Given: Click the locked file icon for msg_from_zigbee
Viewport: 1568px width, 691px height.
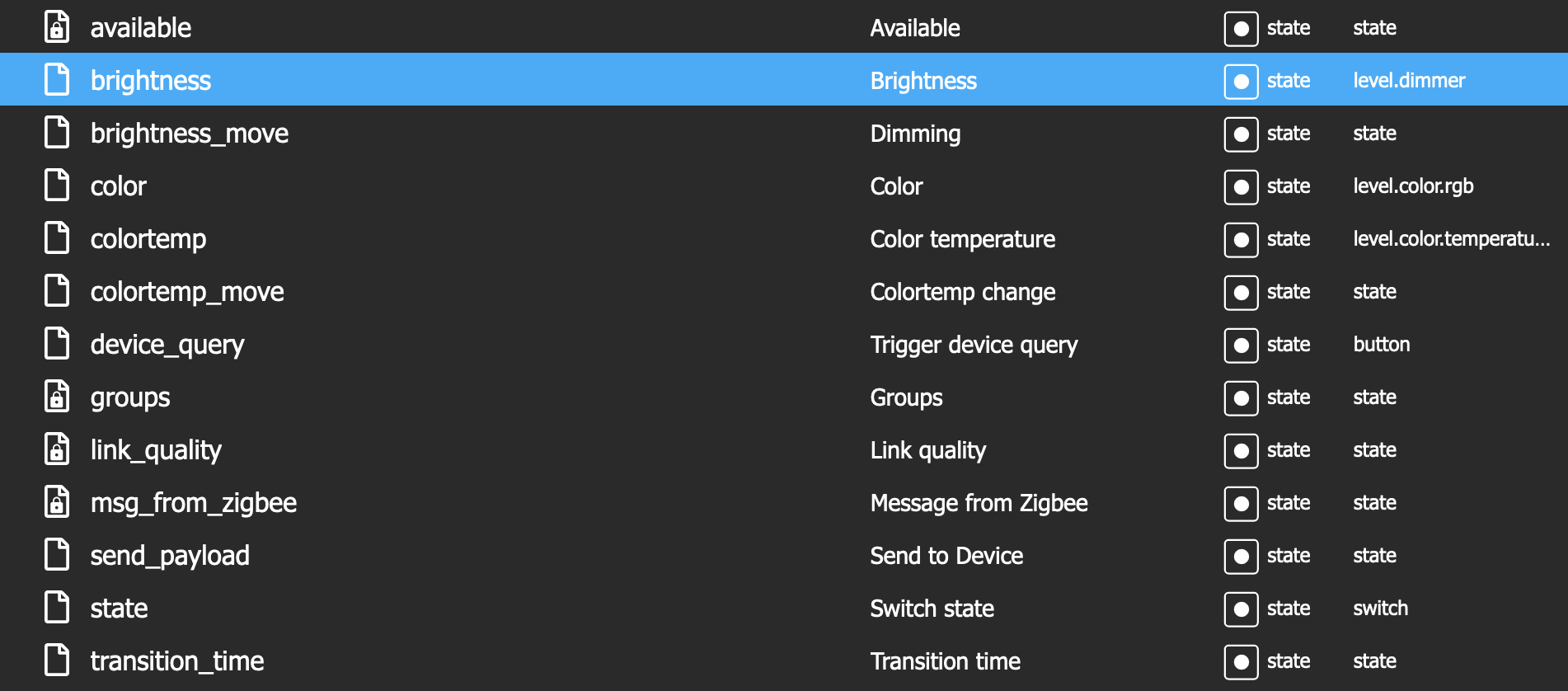Looking at the screenshot, I should [57, 502].
